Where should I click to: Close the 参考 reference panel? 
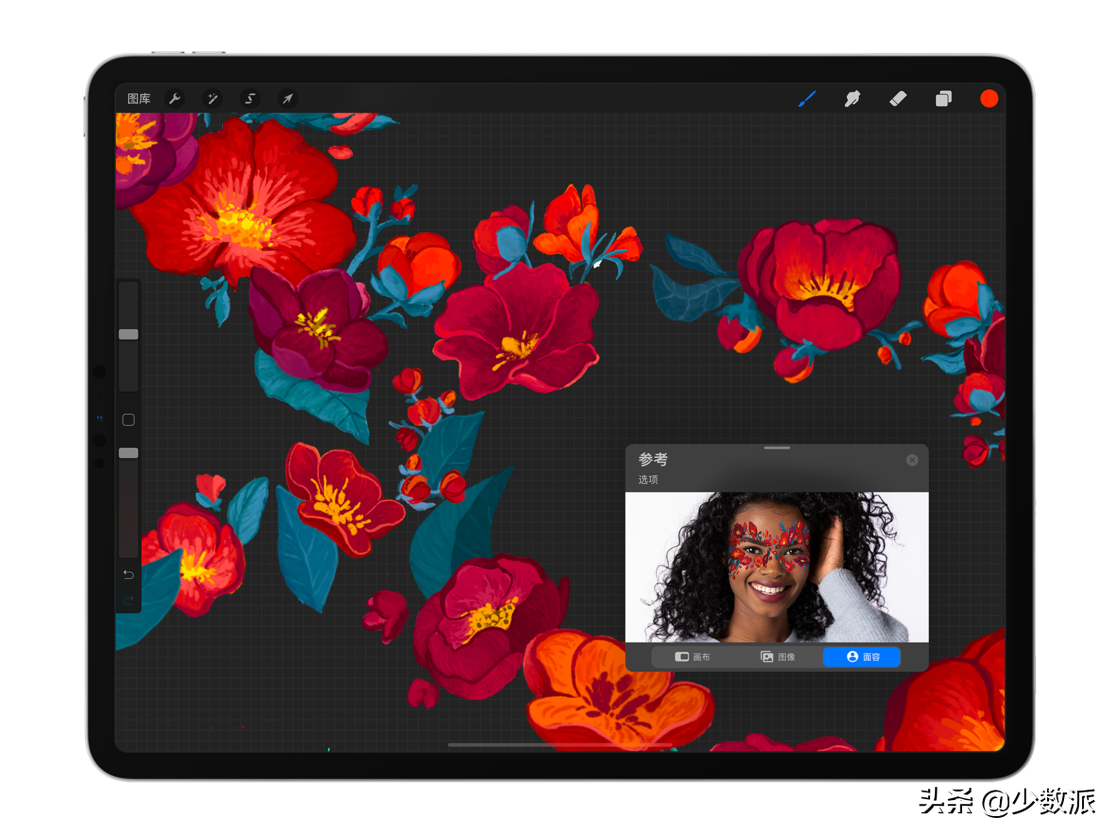(x=912, y=460)
